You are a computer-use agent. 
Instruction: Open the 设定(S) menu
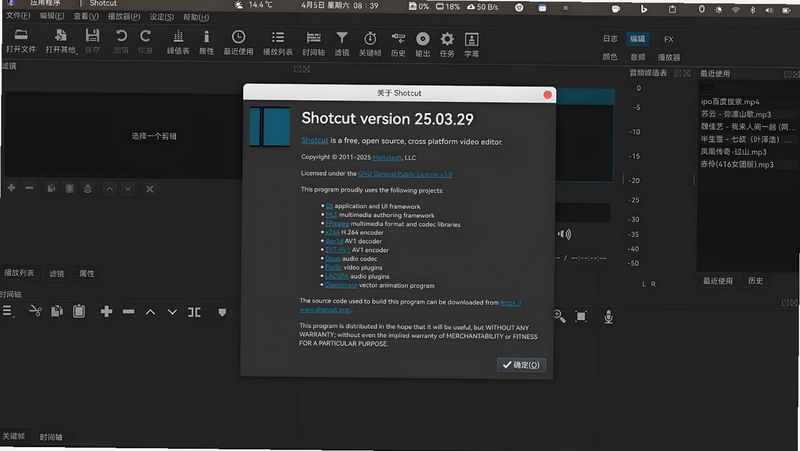[162, 17]
